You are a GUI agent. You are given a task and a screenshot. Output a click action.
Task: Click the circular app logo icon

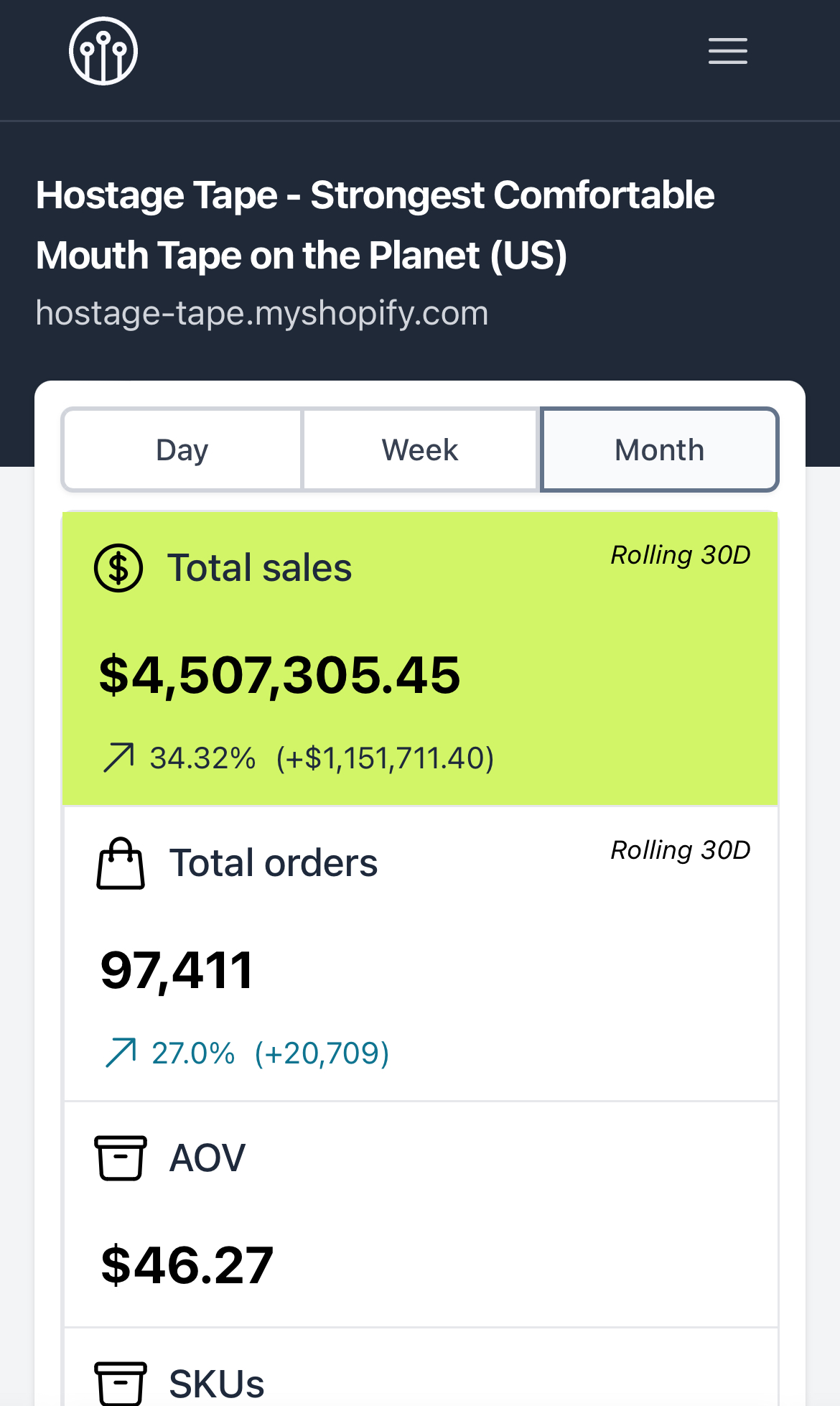[x=103, y=51]
